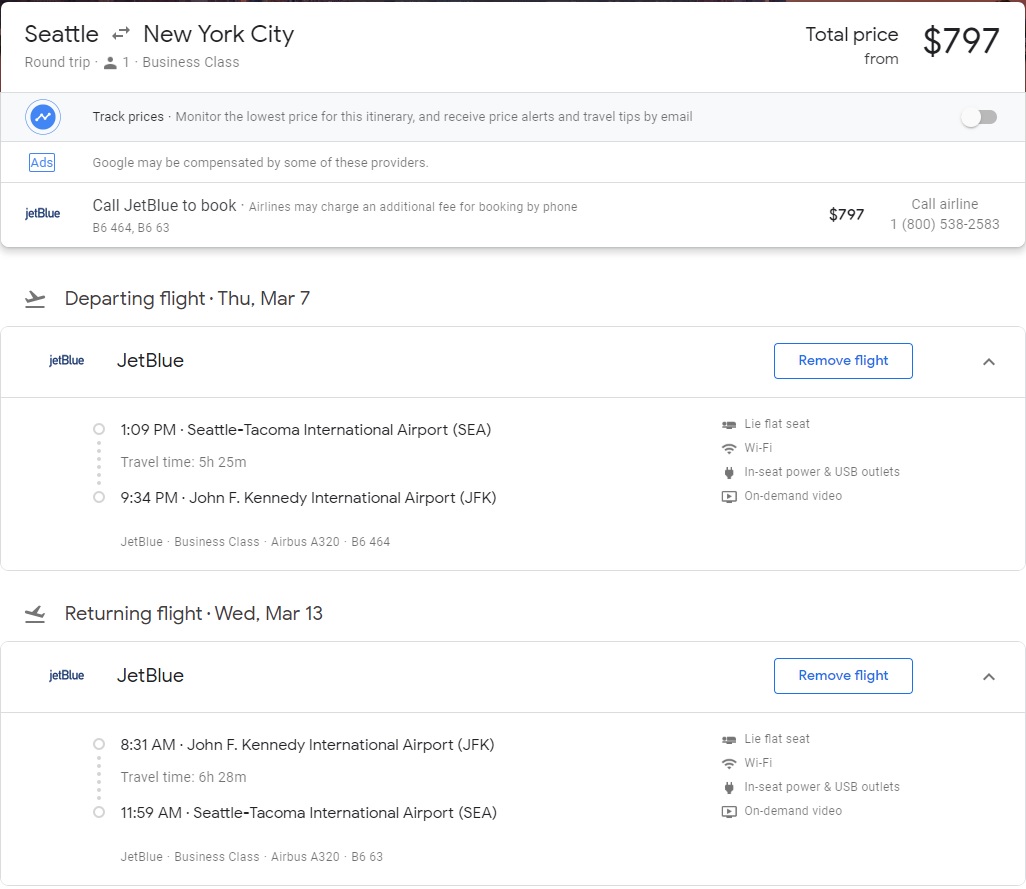
Task: Click departing flight Wi-Fi icon
Action: pos(729,448)
